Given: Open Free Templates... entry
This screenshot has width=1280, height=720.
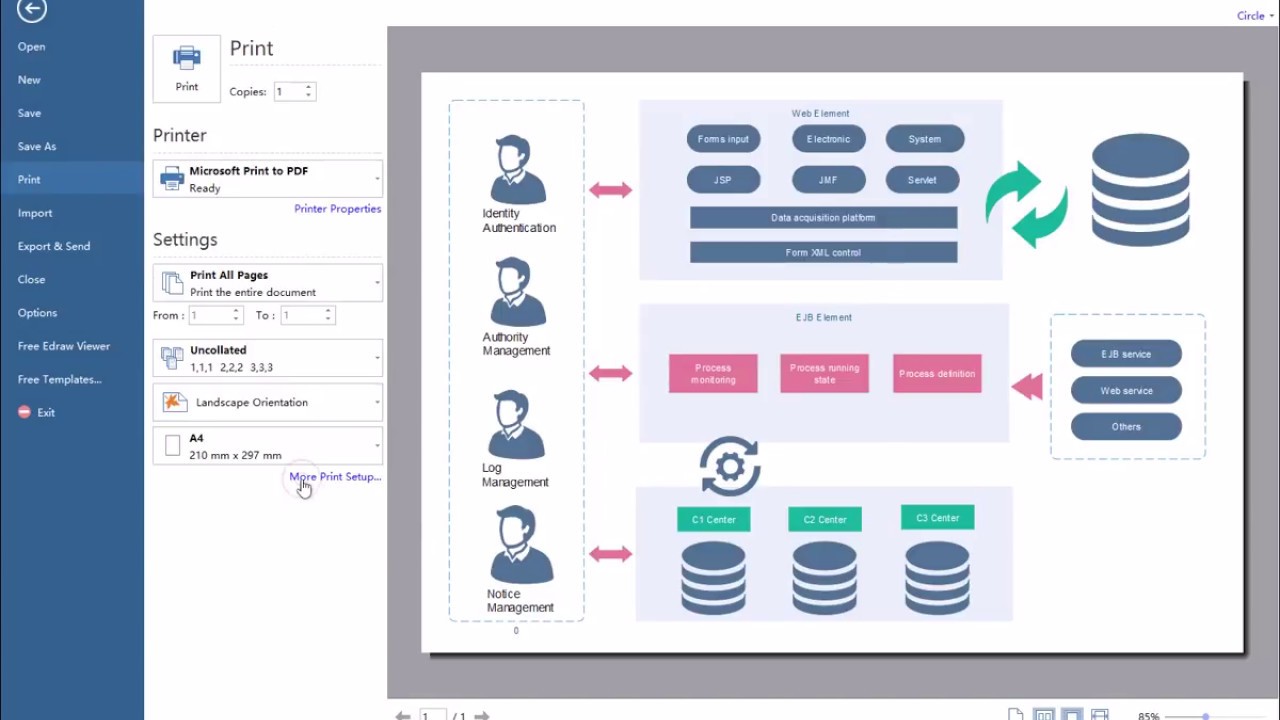Looking at the screenshot, I should (x=60, y=379).
